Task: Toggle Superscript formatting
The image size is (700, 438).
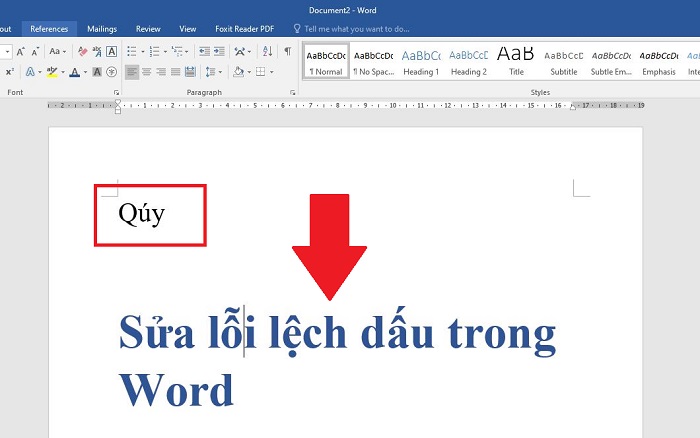Action: tap(10, 71)
